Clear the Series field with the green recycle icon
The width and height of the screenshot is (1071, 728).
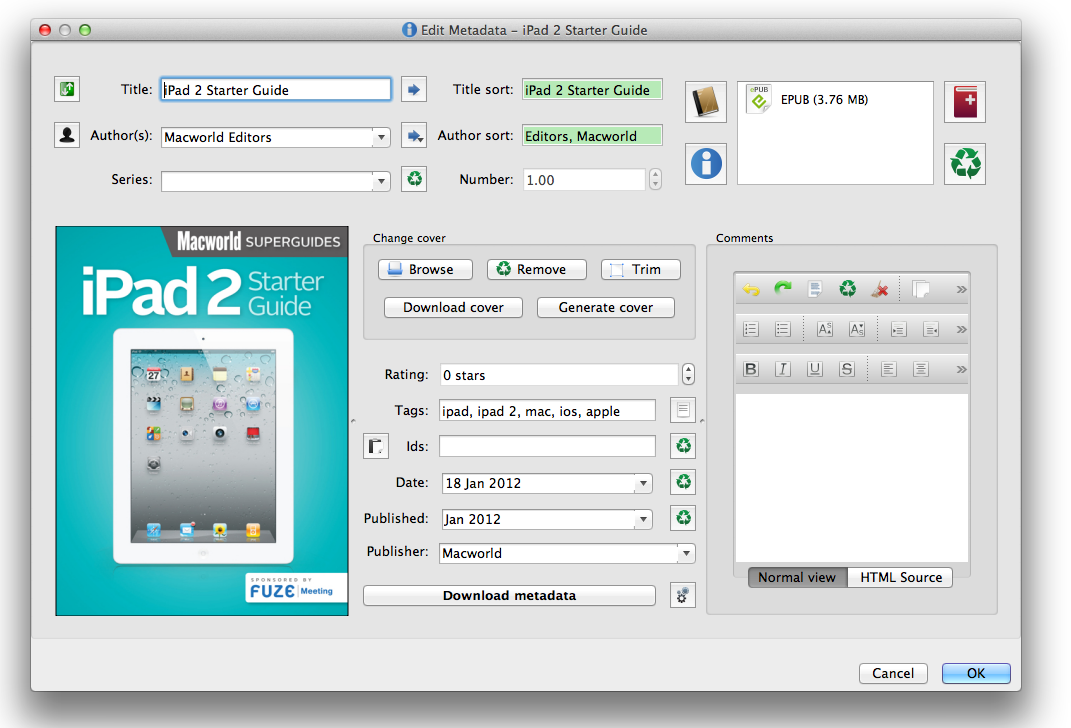(414, 179)
